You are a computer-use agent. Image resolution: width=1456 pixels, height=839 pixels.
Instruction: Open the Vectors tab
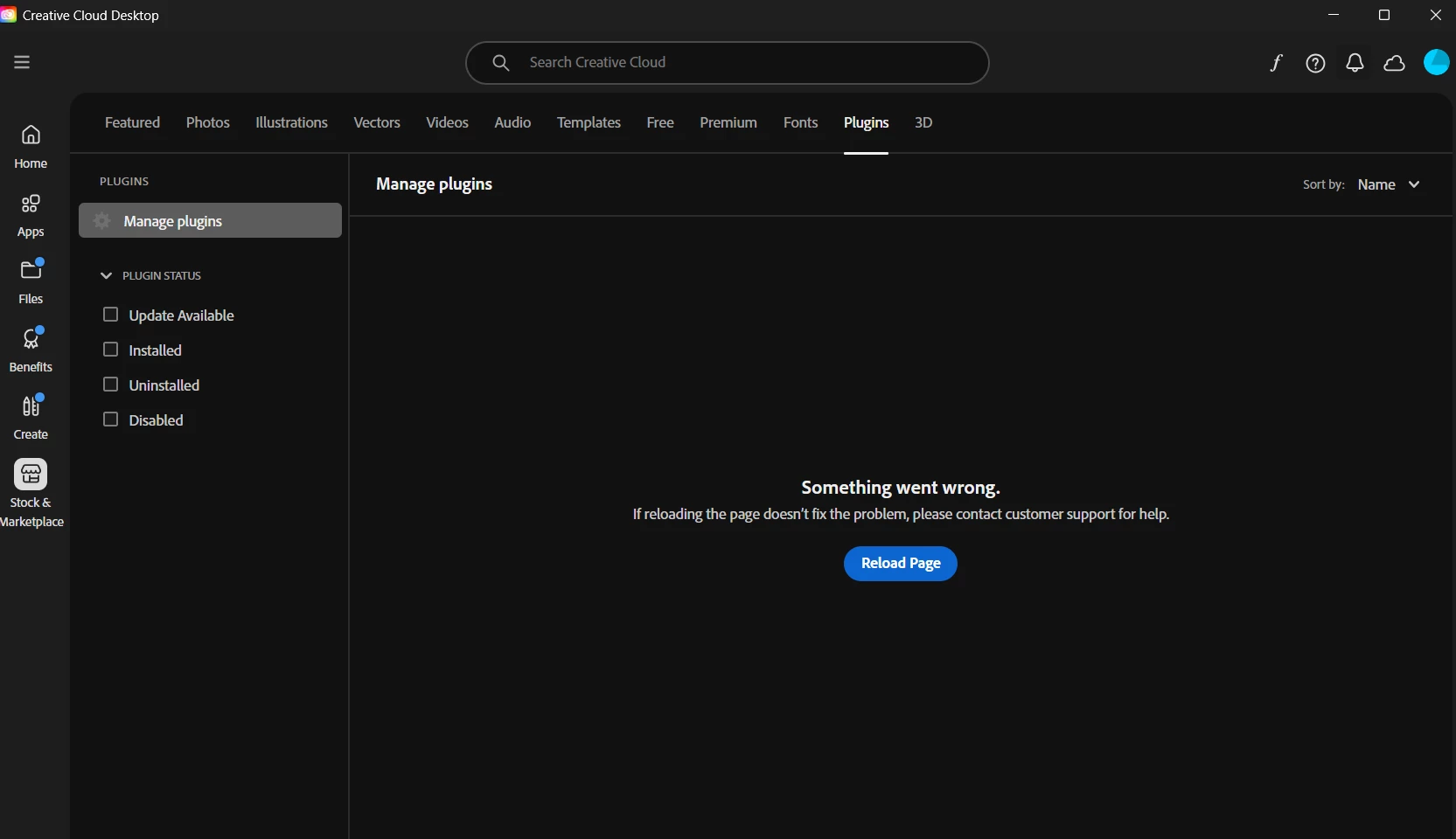pos(377,122)
